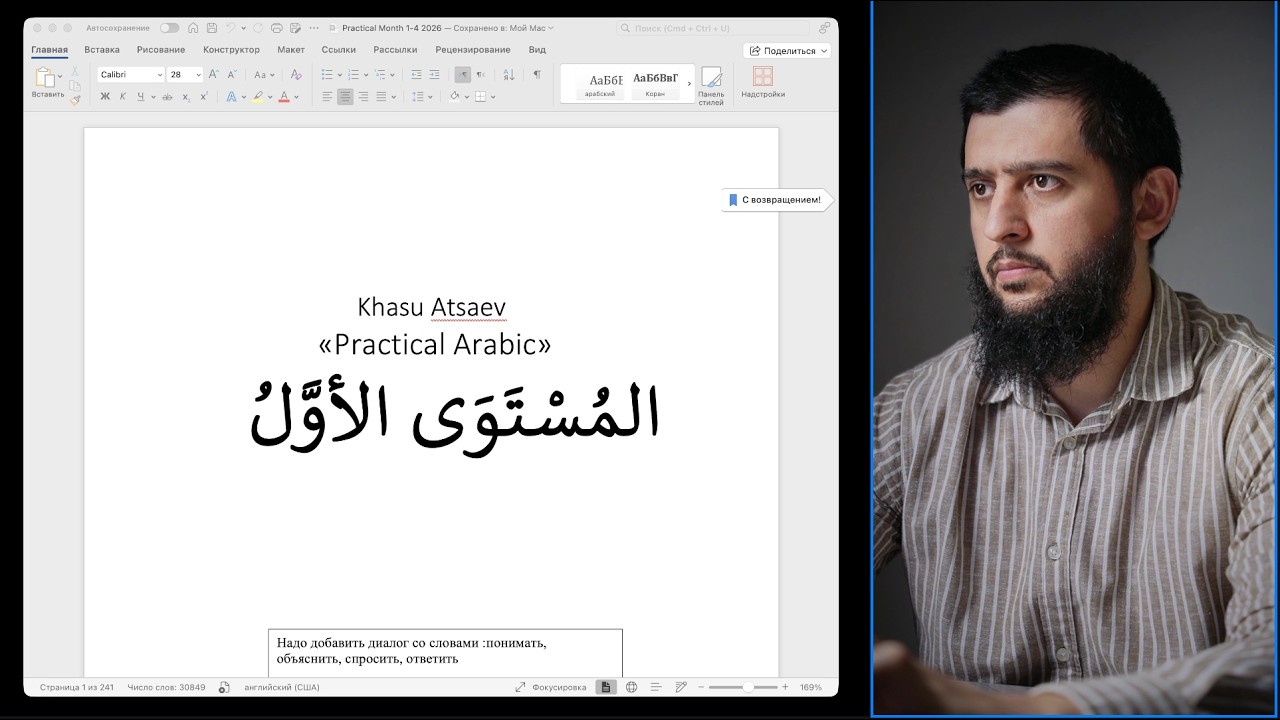The height and width of the screenshot is (720, 1280).
Task: Toggle Italic К formatting
Action: [x=123, y=97]
